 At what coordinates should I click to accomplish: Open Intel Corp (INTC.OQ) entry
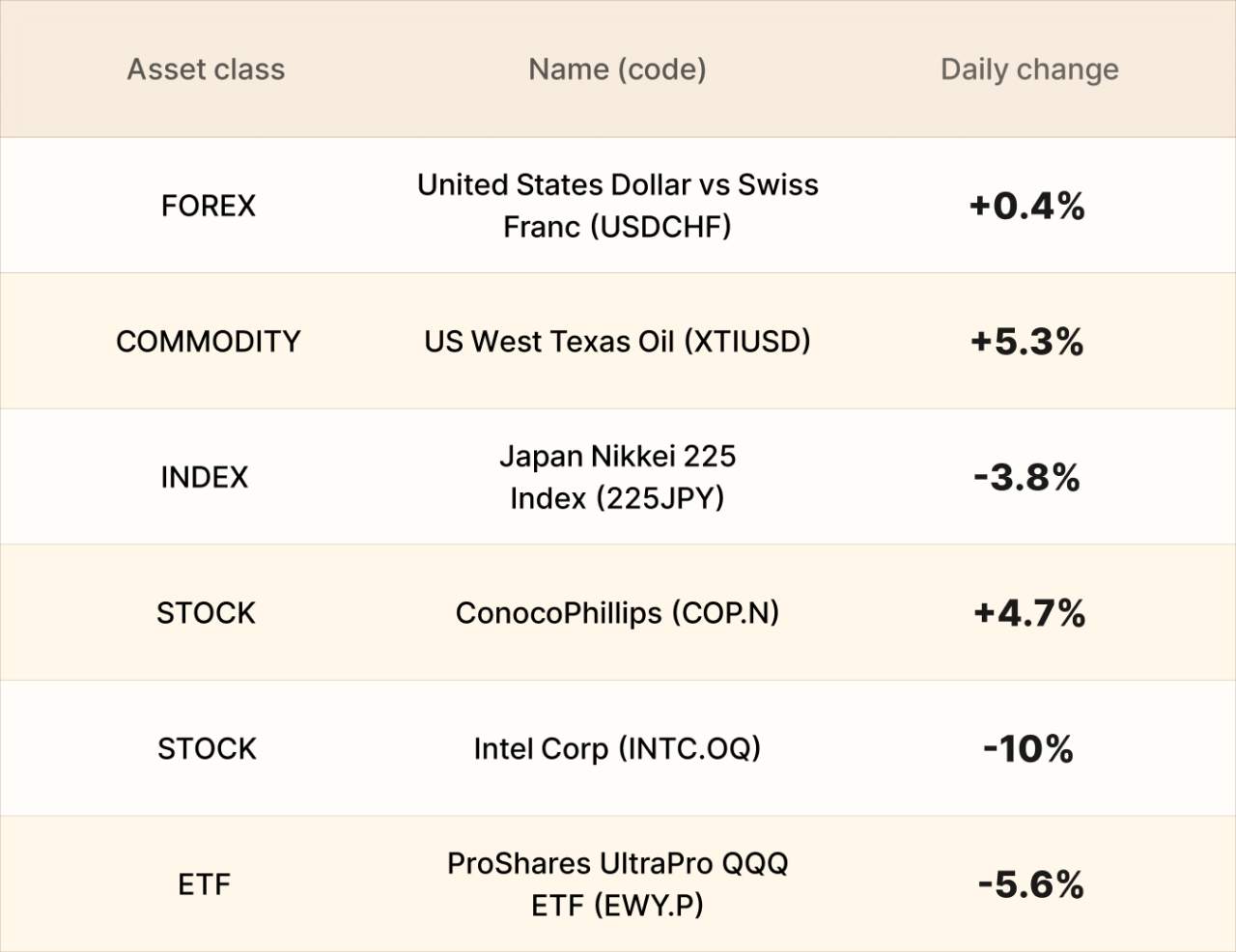617,748
